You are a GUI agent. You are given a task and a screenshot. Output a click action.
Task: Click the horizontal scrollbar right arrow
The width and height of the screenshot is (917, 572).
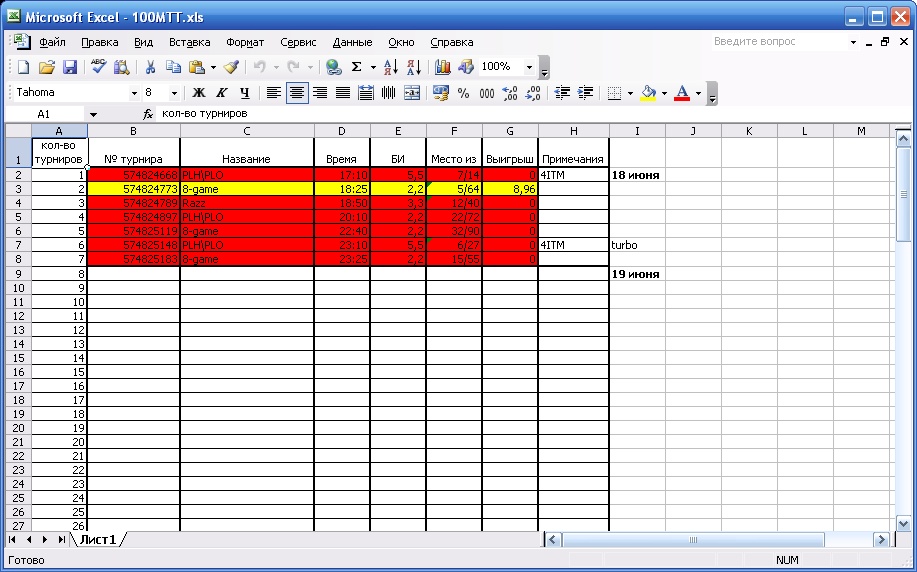880,539
